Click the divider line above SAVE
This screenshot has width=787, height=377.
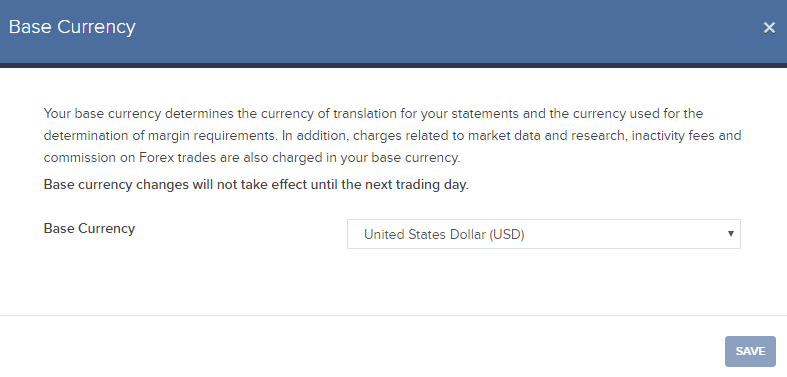(394, 315)
